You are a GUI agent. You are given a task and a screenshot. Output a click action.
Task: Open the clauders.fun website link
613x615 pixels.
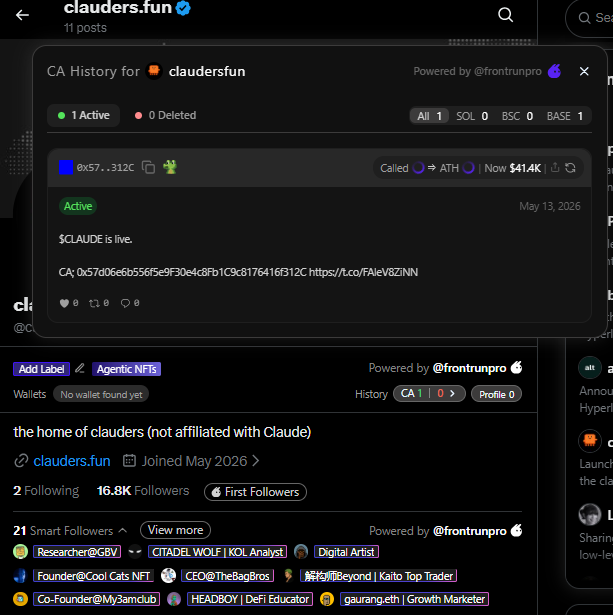[72, 461]
